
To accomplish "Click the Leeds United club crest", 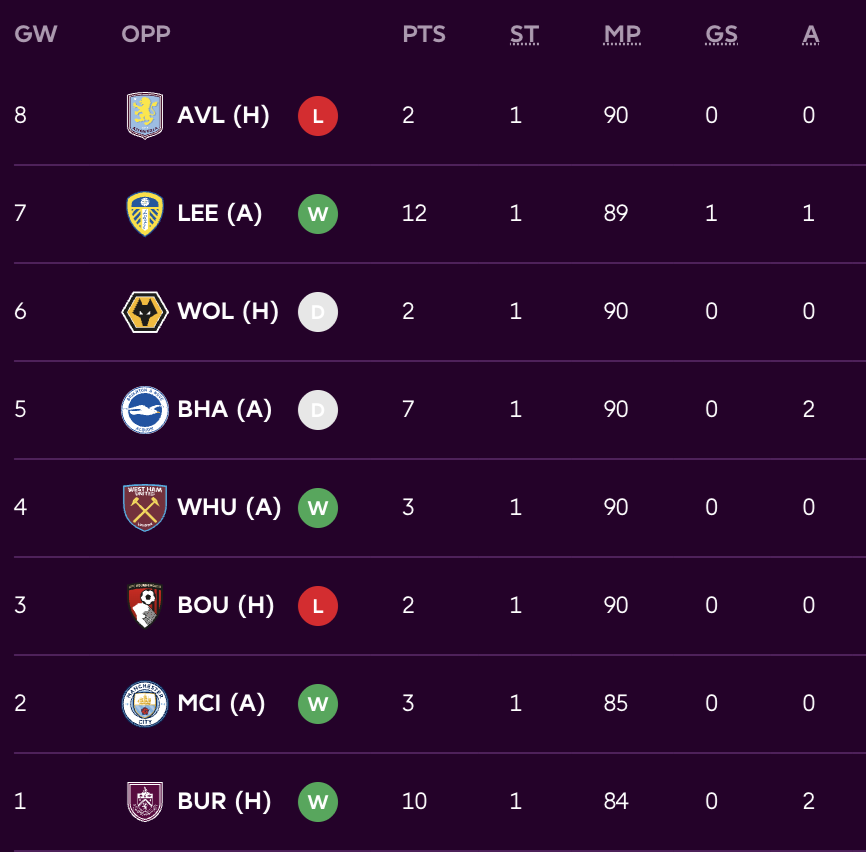I will coord(145,214).
